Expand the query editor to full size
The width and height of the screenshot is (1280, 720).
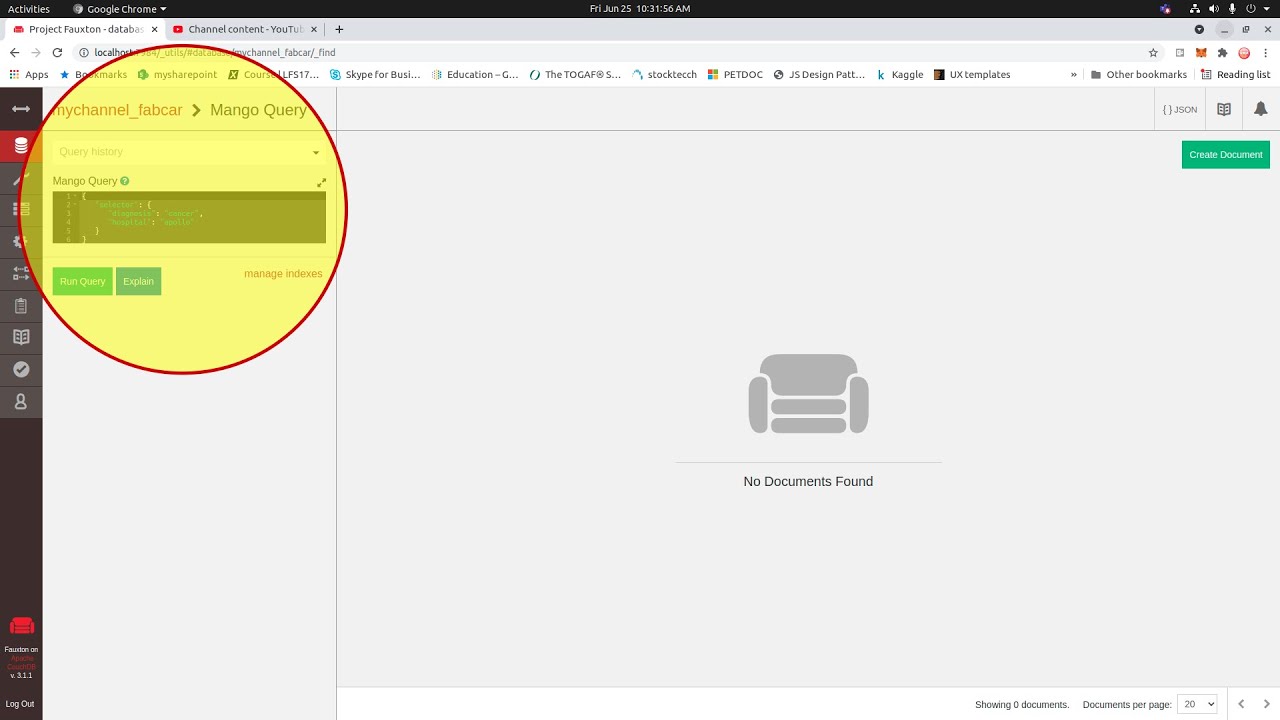(321, 183)
